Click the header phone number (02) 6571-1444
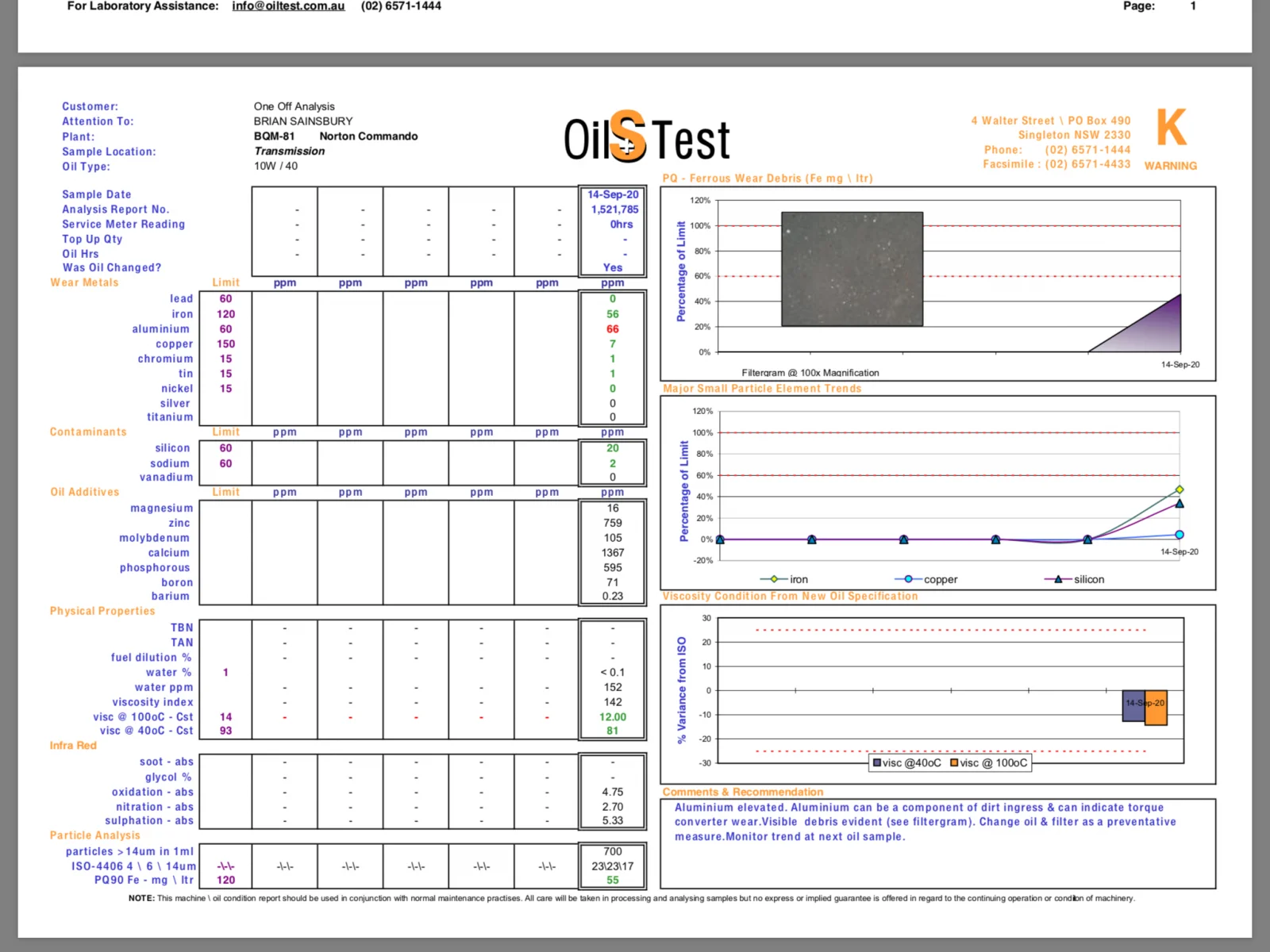 (x=401, y=6)
